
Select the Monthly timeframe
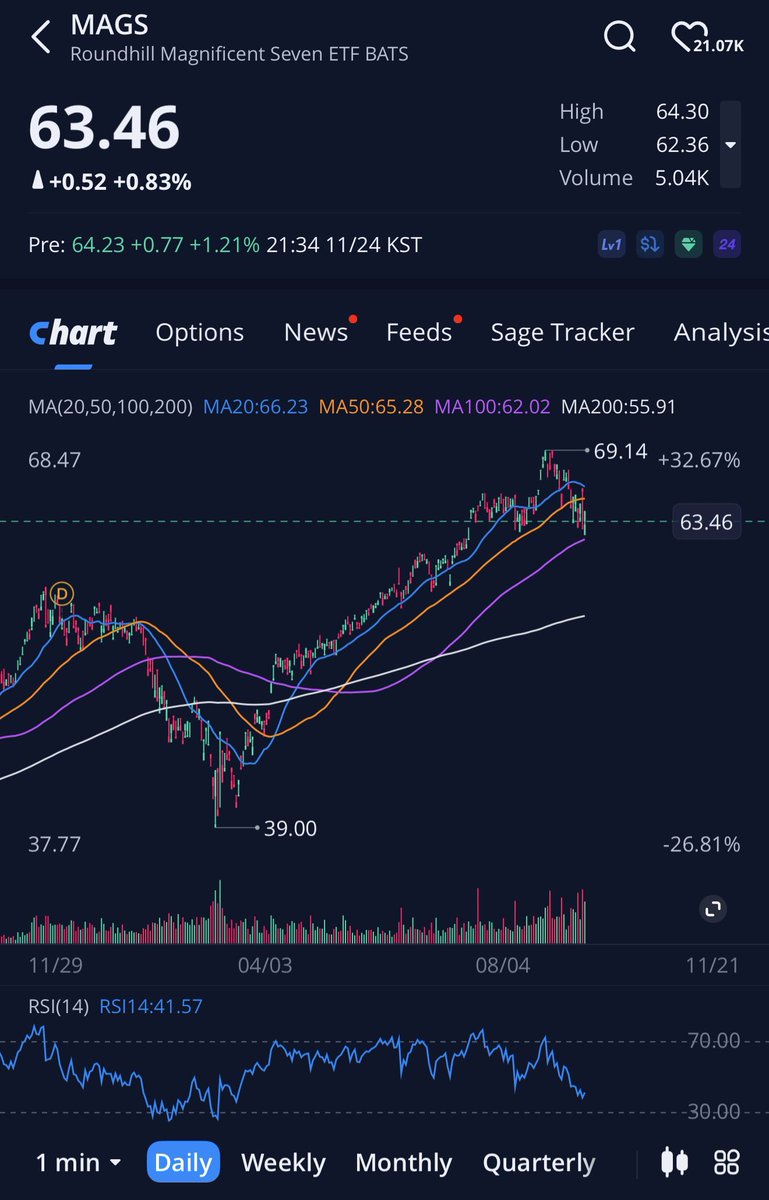coord(405,1163)
